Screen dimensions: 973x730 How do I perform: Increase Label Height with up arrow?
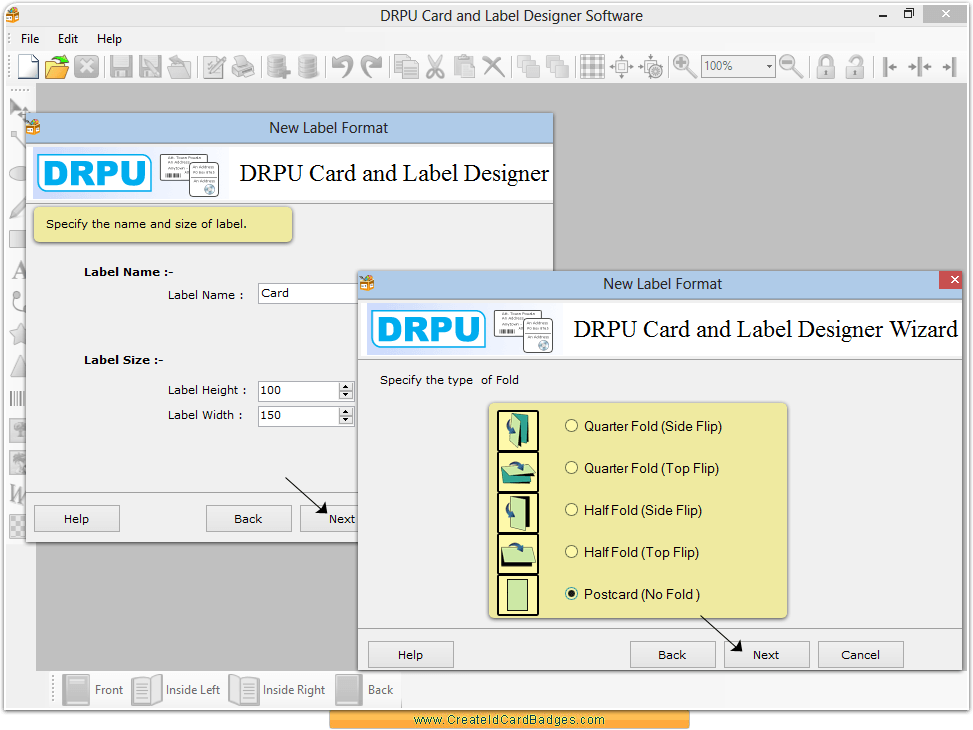point(346,387)
